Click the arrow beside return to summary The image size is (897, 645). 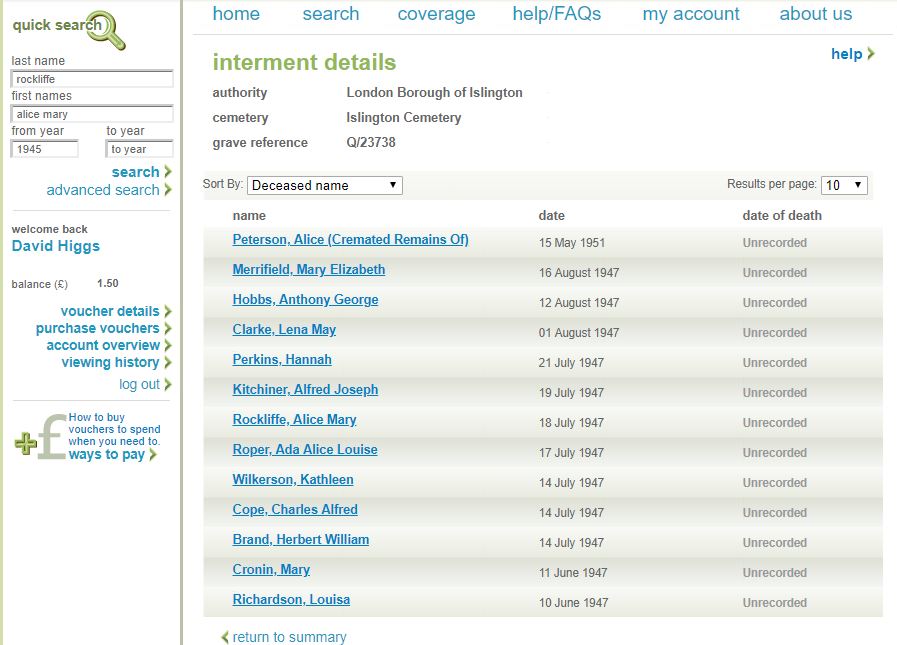click(x=223, y=636)
